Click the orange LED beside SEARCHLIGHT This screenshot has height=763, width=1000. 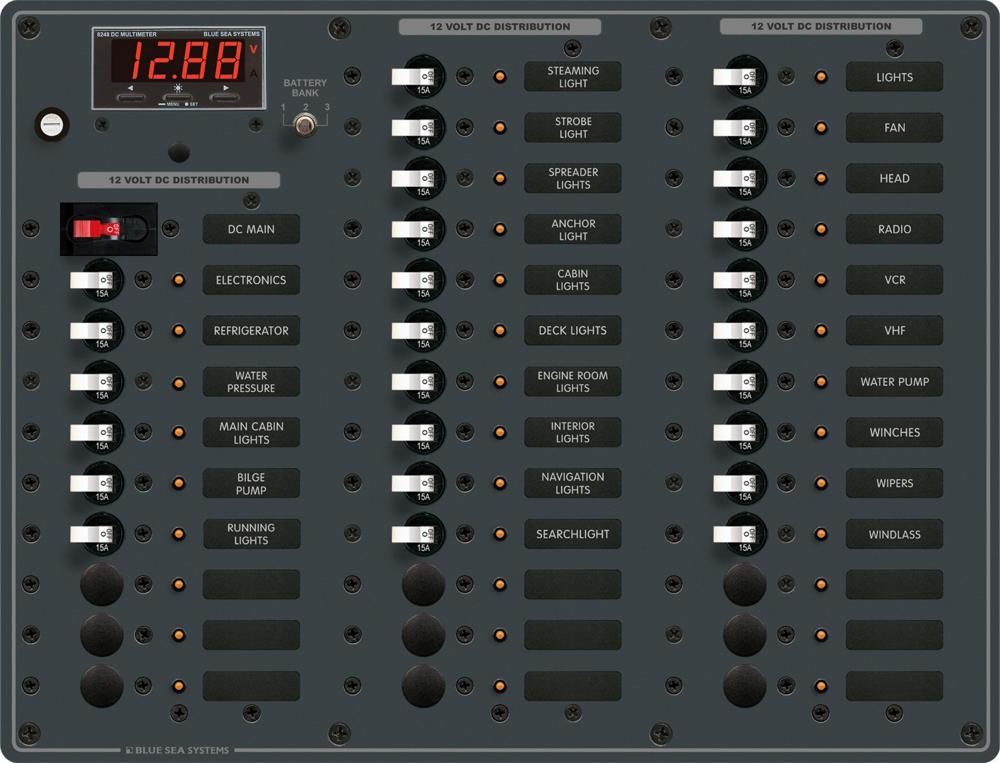click(x=499, y=534)
